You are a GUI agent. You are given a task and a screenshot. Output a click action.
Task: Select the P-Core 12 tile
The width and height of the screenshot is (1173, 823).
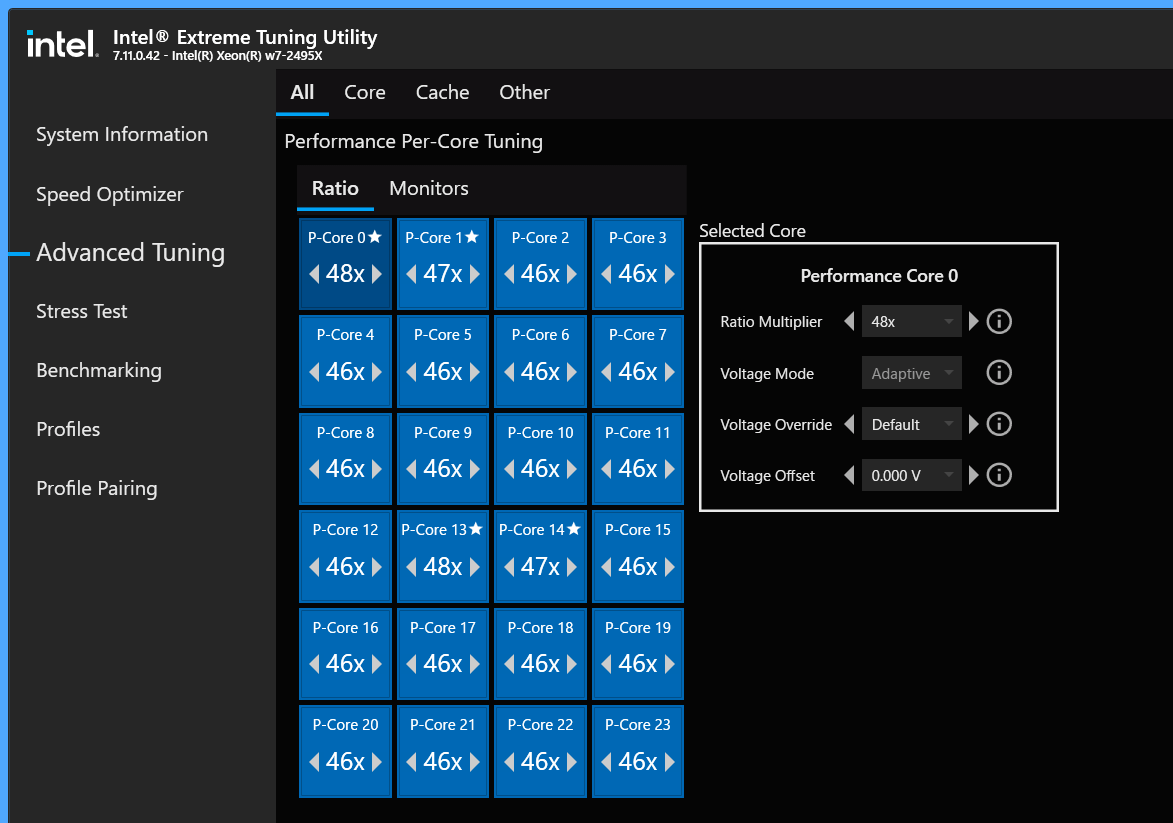[345, 556]
